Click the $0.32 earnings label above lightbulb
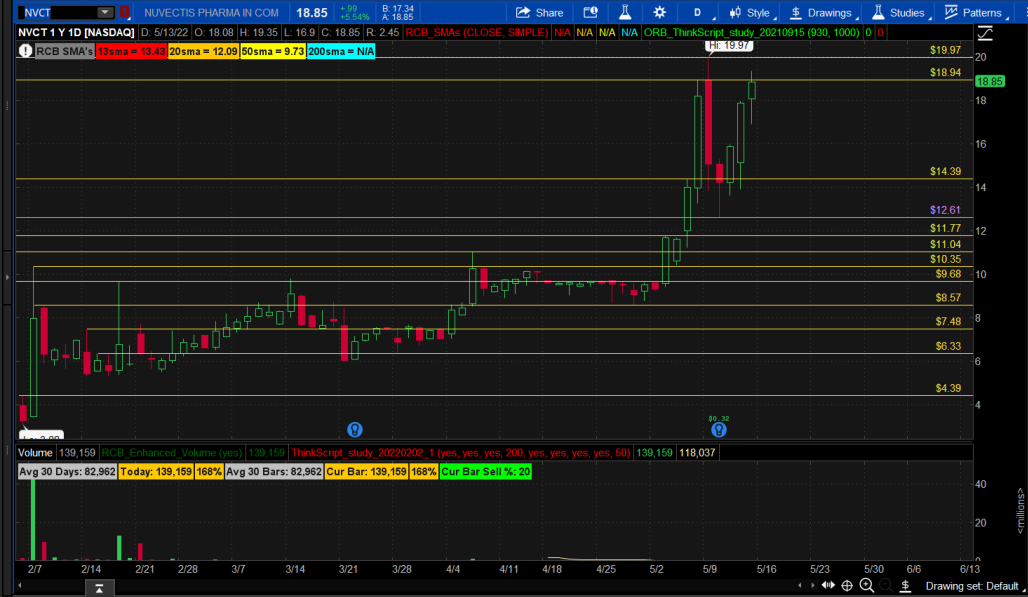Screen dimensions: 1028x597 click(x=719, y=418)
